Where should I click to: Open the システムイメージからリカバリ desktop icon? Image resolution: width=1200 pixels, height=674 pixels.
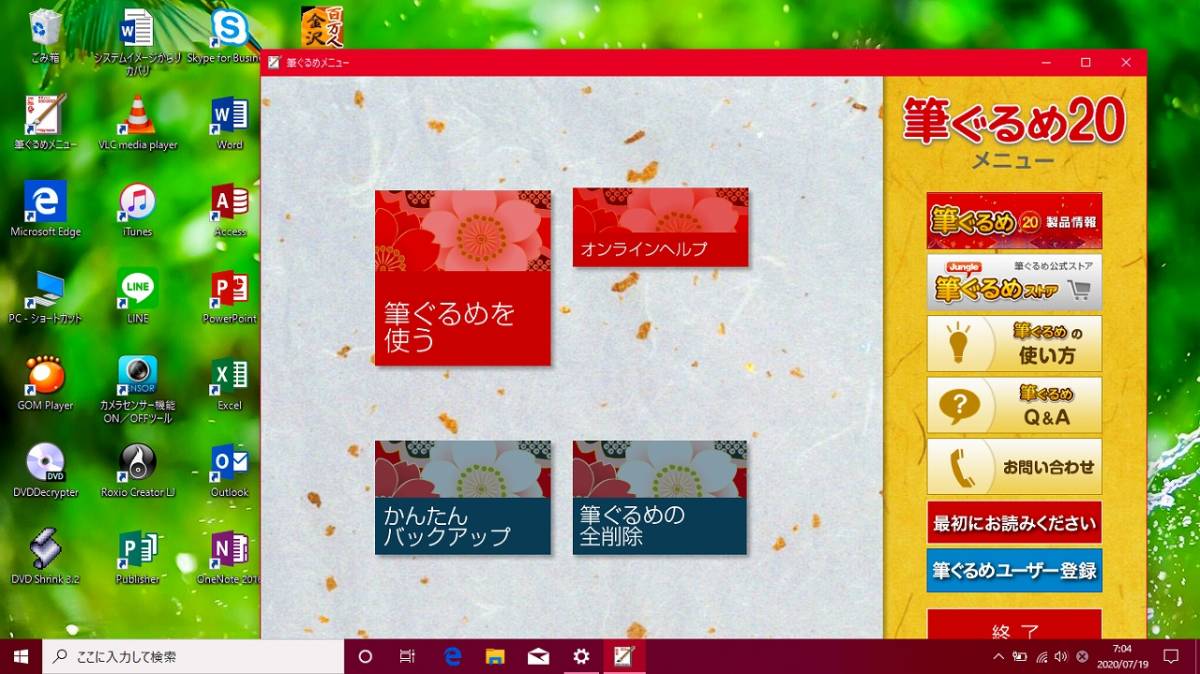click(x=137, y=42)
